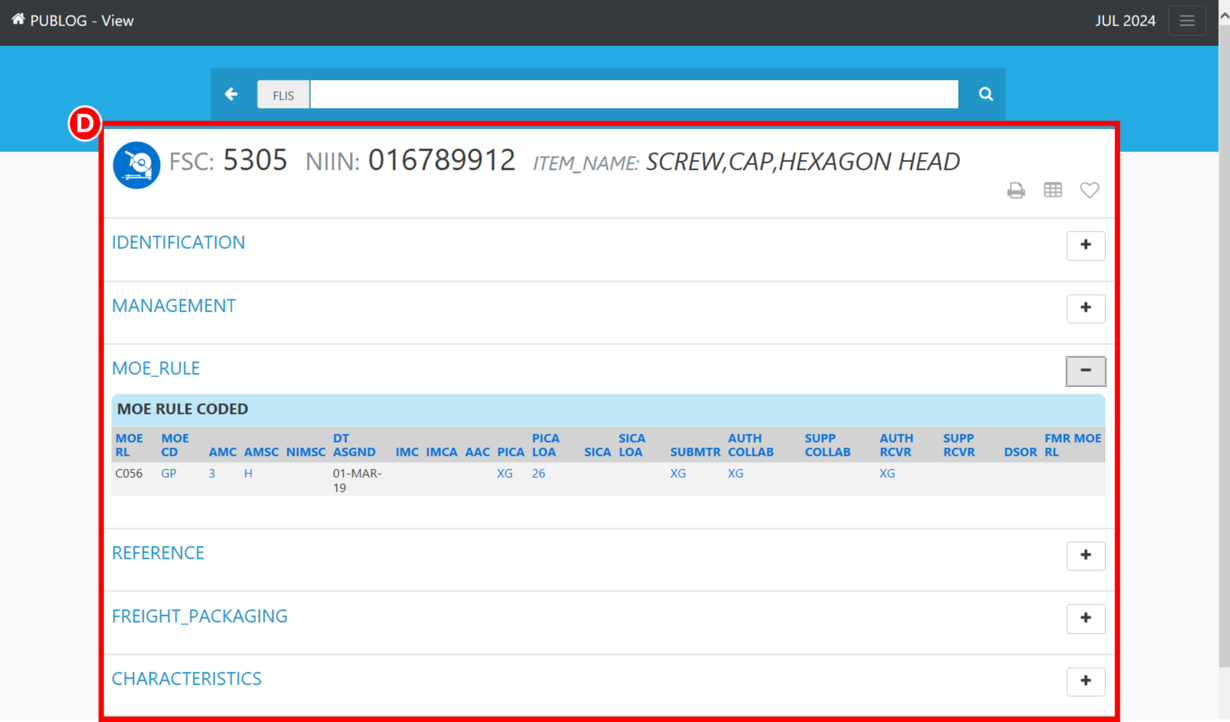Viewport: 1230px width, 722px height.
Task: Open the IDENTIFICATION section heading
Action: (178, 243)
